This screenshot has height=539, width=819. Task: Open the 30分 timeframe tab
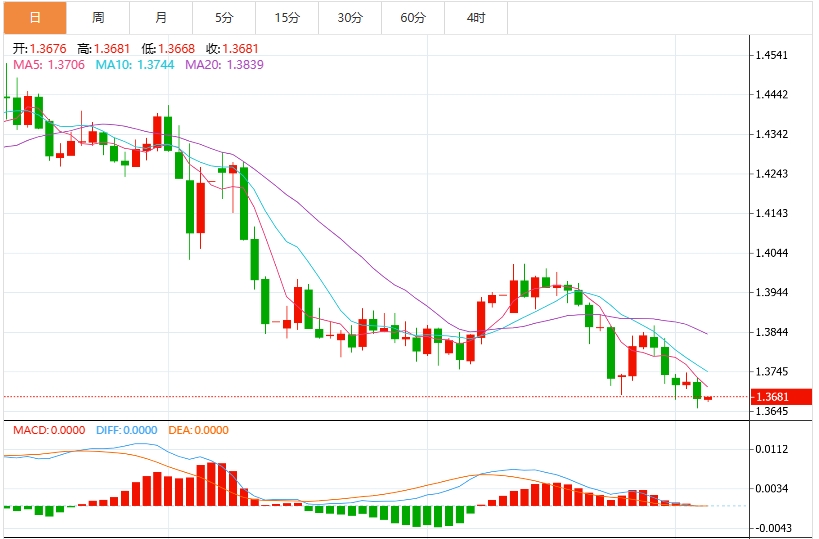pyautogui.click(x=350, y=18)
